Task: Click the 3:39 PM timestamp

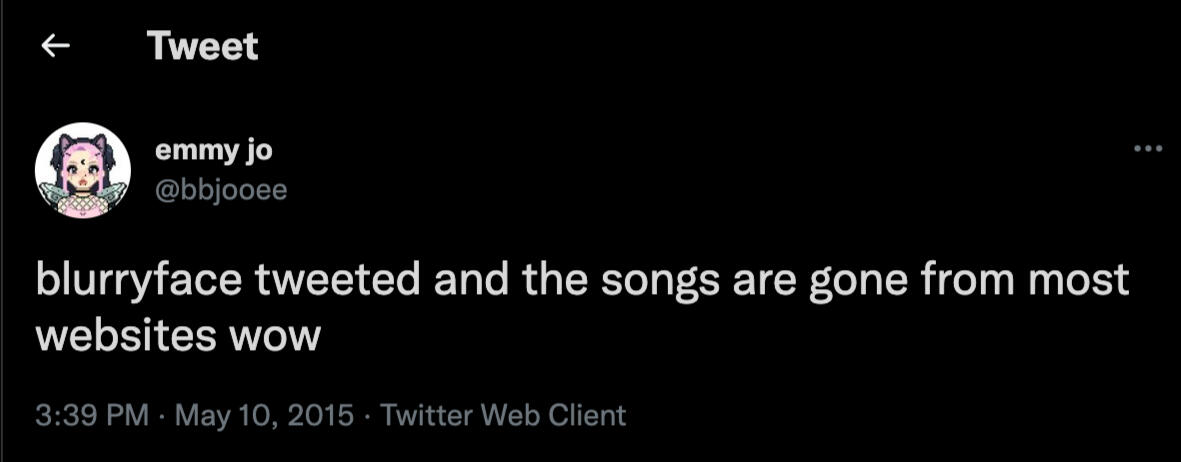Action: click(92, 415)
